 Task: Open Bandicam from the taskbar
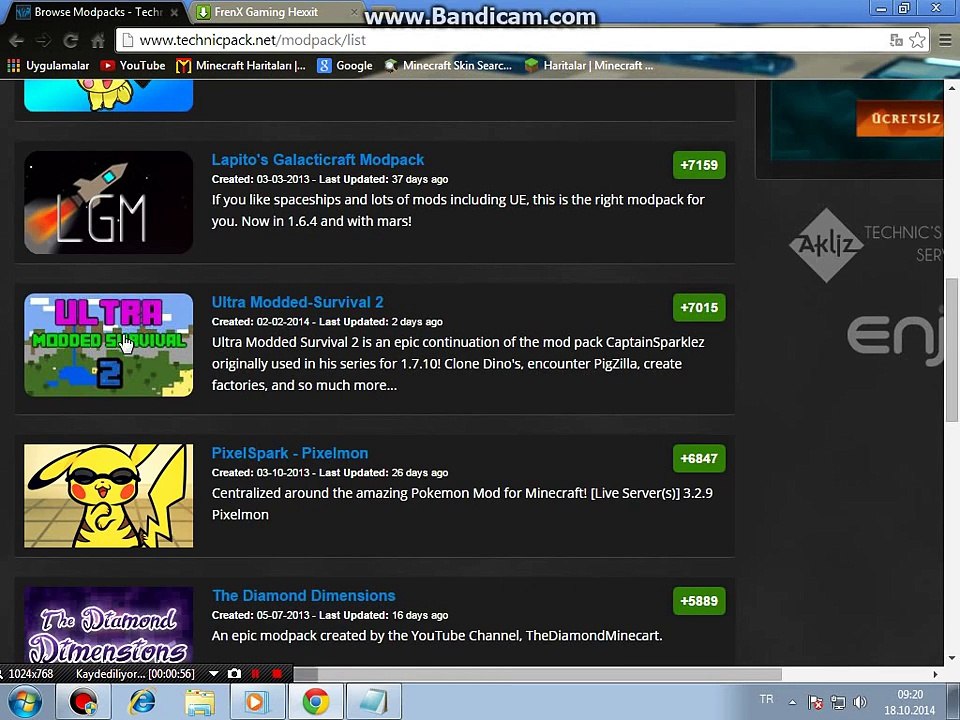(x=83, y=702)
